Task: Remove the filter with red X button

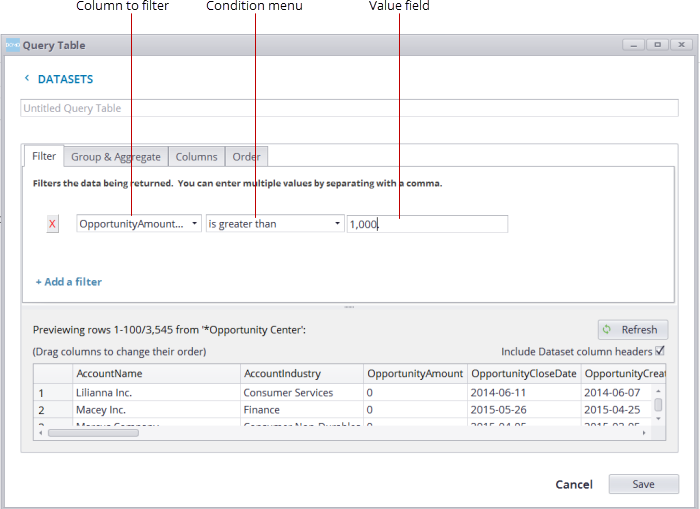Action: coord(52,224)
